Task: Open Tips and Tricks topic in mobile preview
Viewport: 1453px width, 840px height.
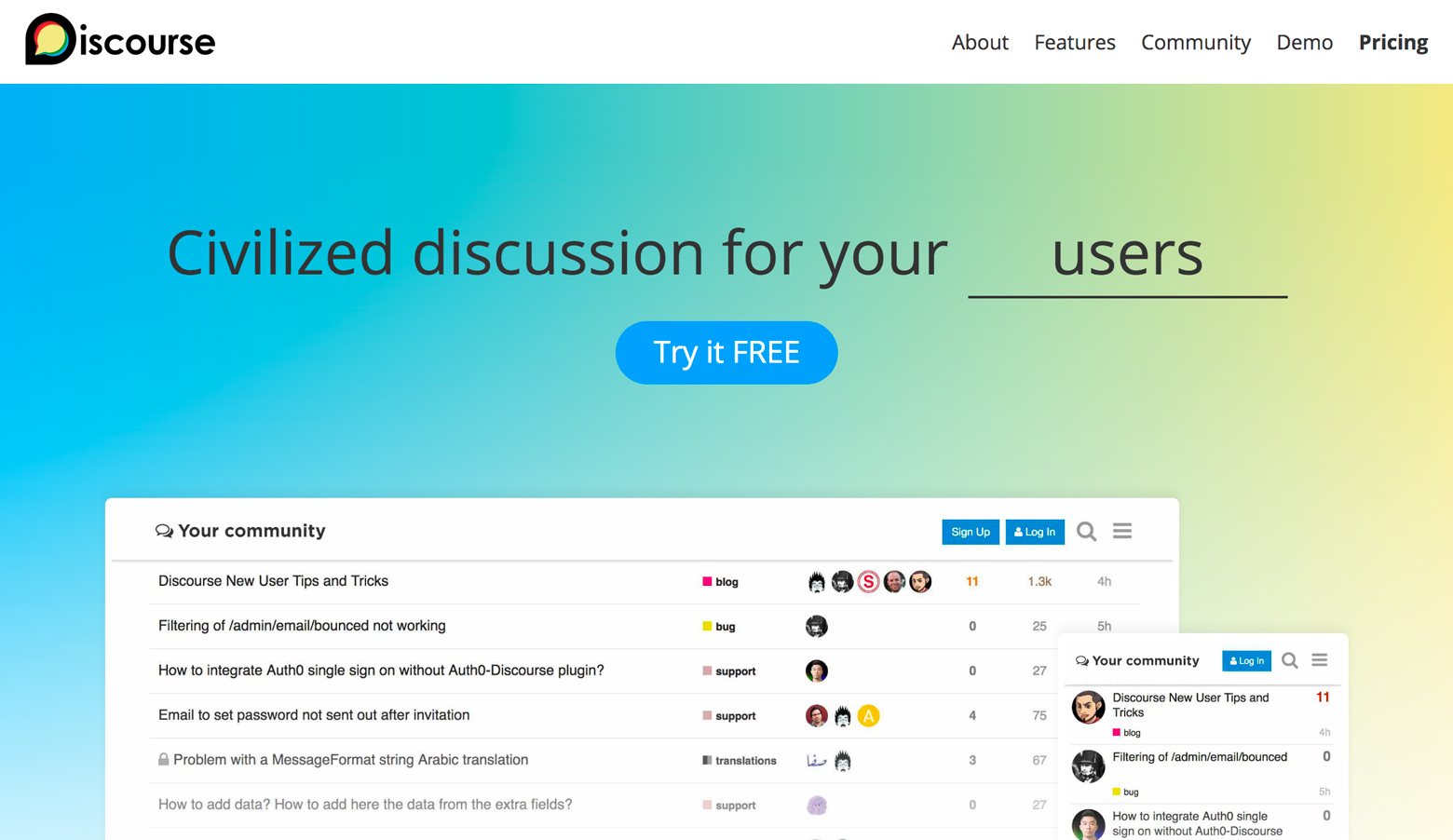Action: (1190, 705)
